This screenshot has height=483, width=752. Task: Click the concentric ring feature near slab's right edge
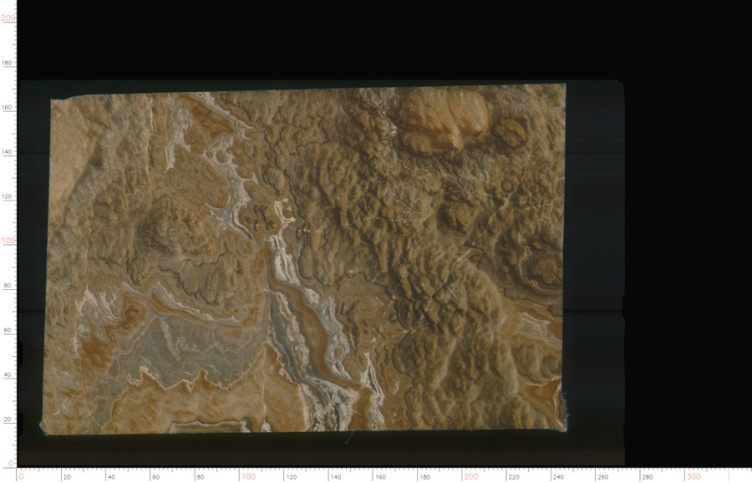tap(540, 269)
